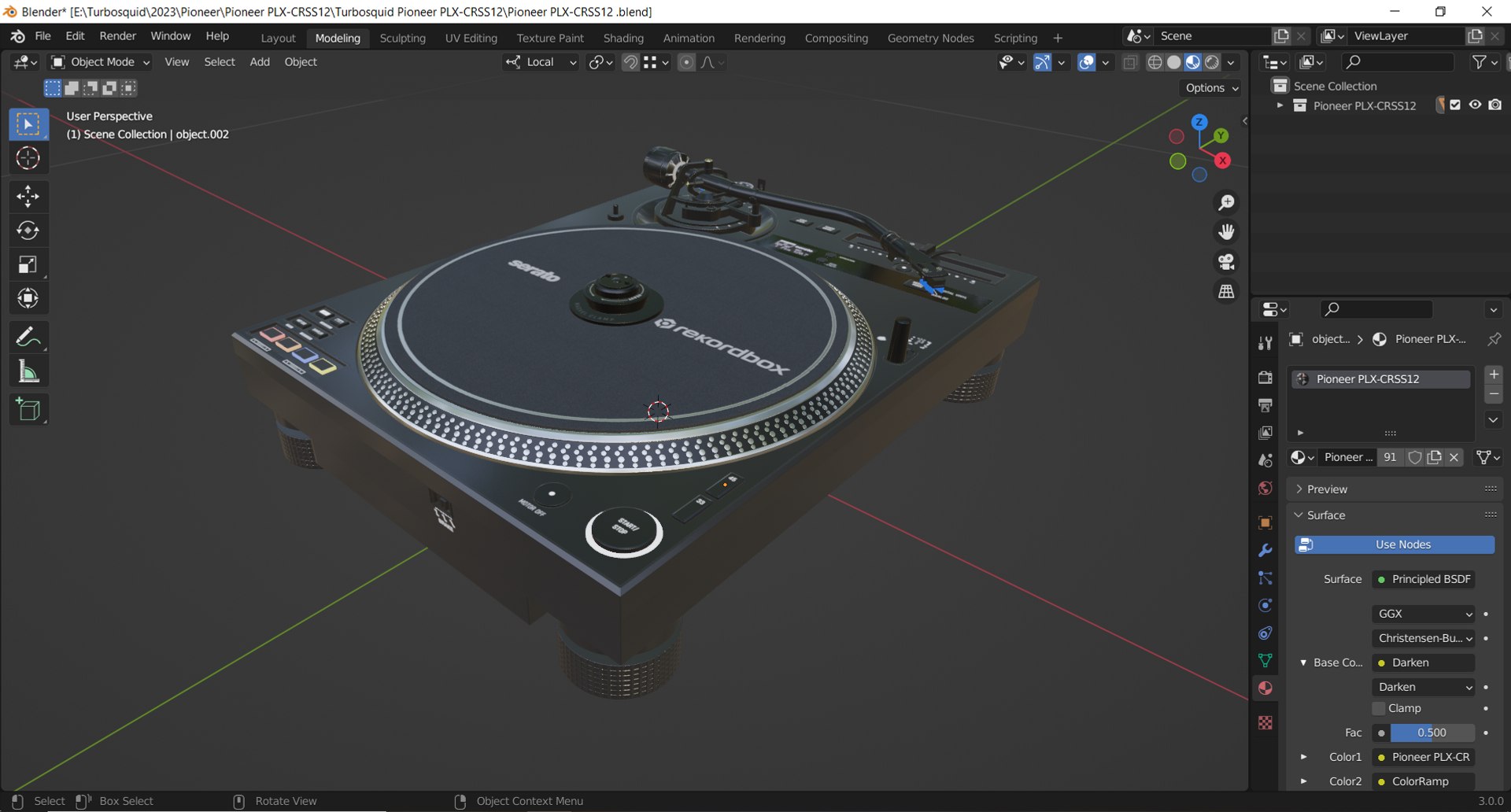Screen dimensions: 1511x812
Task: Open the Object Mode dropdown
Action: click(100, 62)
